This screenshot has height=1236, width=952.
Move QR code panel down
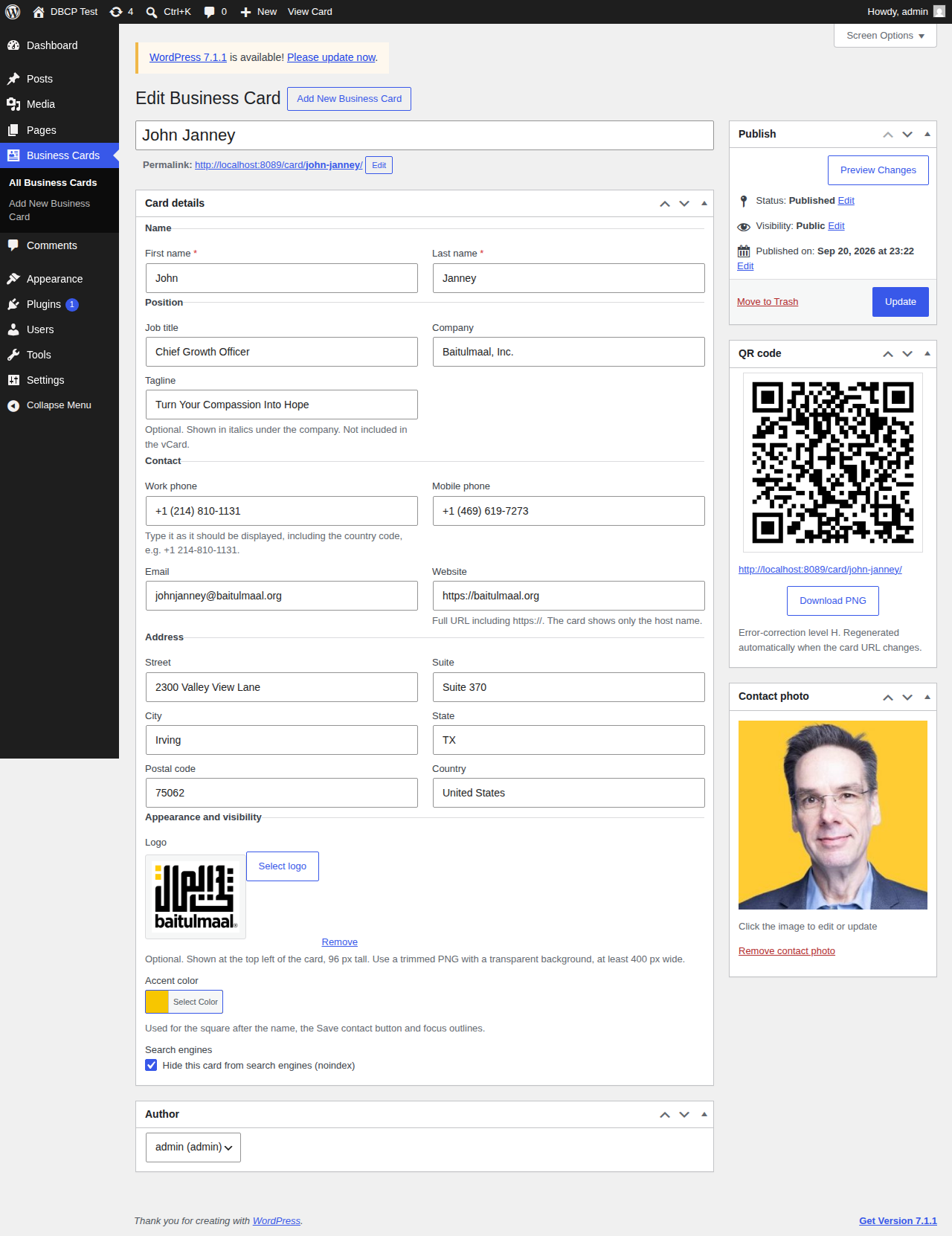907,354
